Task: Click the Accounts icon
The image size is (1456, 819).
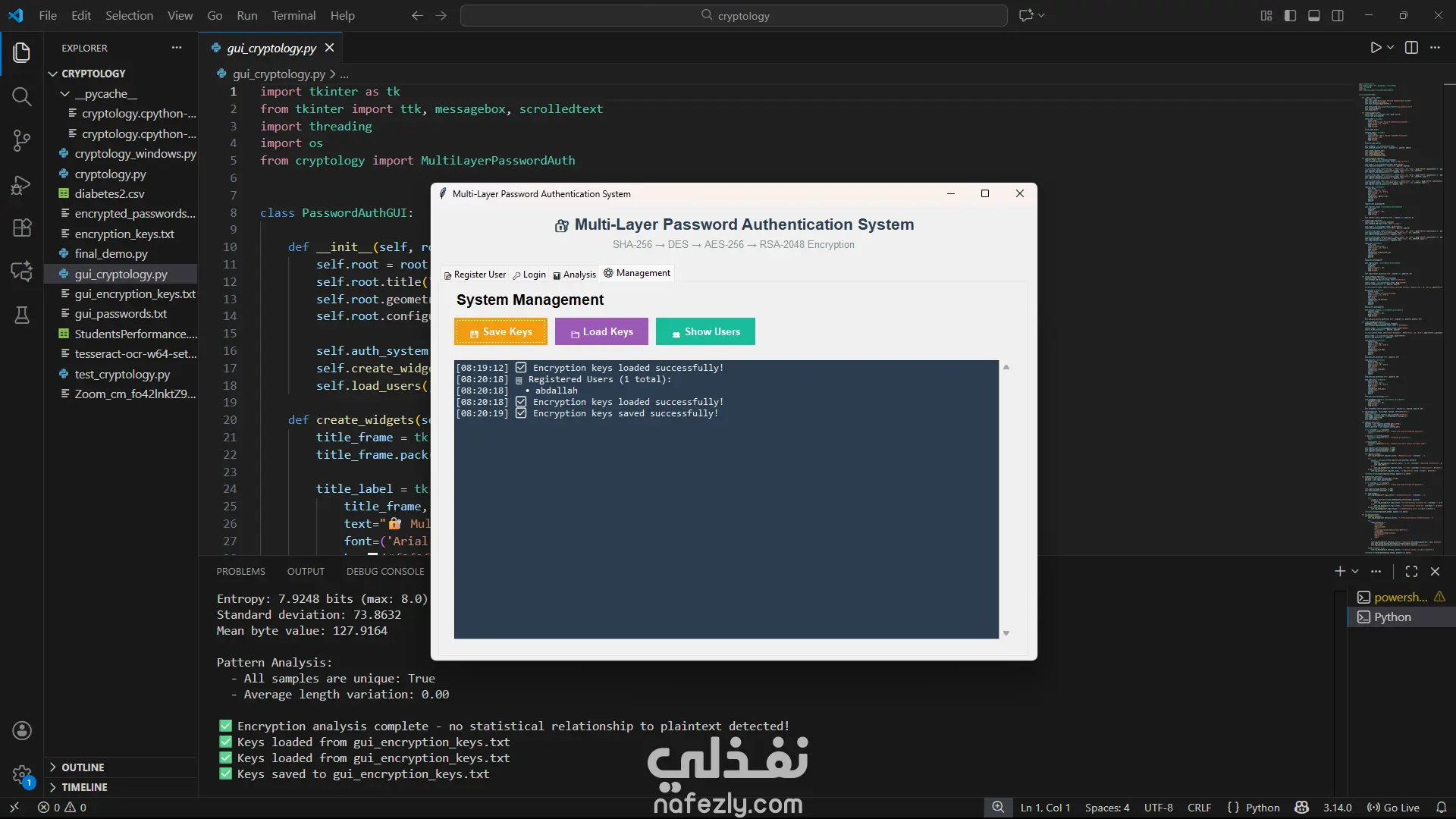Action: coord(21,730)
